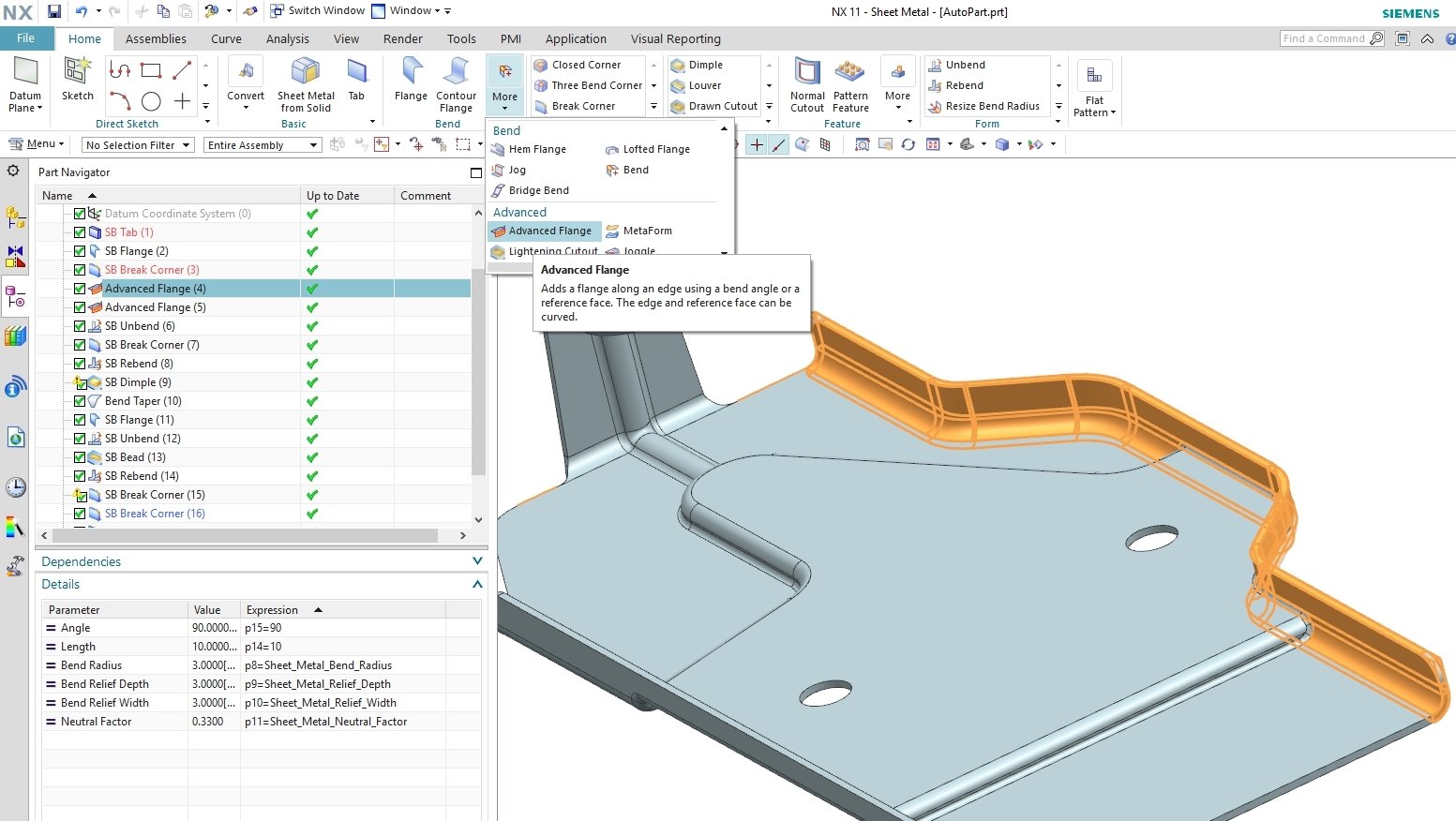
Task: Open the Menu dropdown
Action: click(37, 144)
